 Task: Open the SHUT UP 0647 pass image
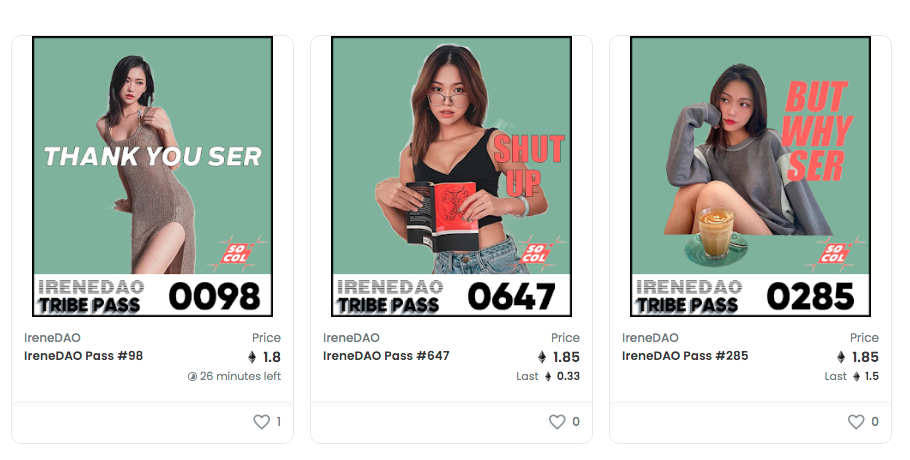[x=452, y=176]
